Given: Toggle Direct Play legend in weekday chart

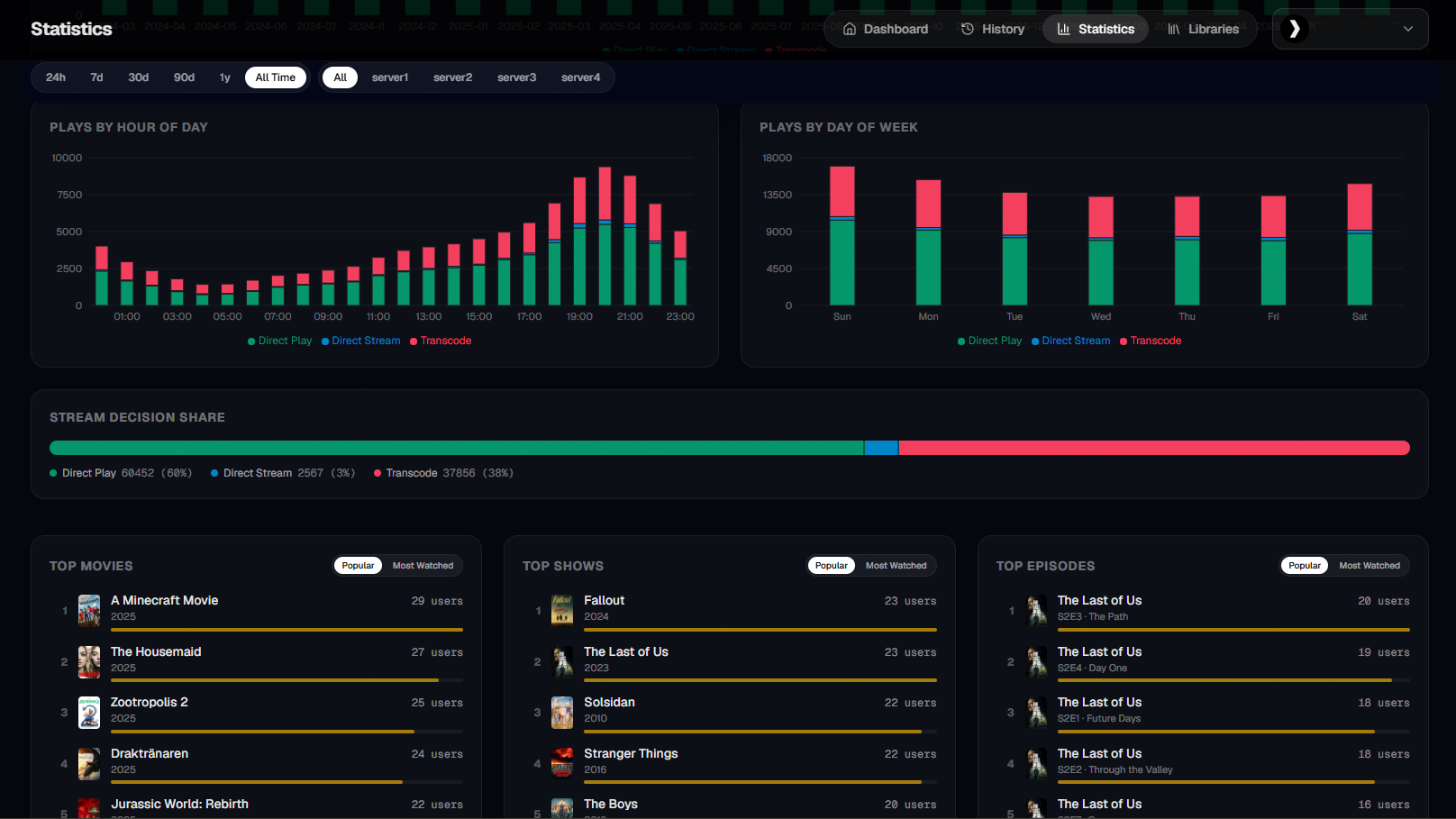Looking at the screenshot, I should pos(989,341).
